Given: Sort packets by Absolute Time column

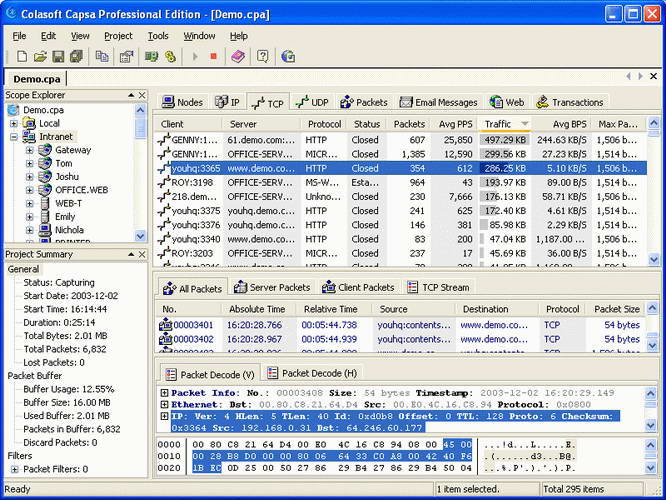Looking at the screenshot, I should (x=257, y=309).
